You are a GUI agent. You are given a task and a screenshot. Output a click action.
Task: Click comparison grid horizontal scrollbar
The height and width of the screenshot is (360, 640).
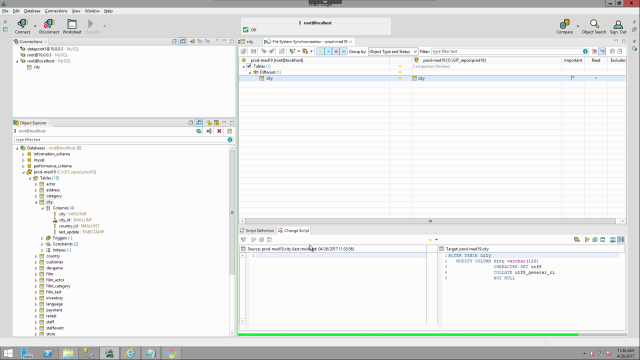pyautogui.click(x=430, y=221)
